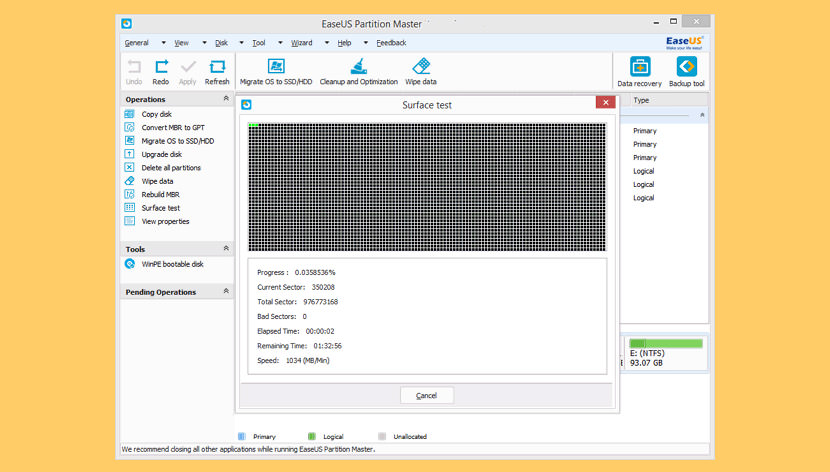Click the Unallocated legend color swatch
Viewport: 830px width, 472px height.
click(382, 436)
